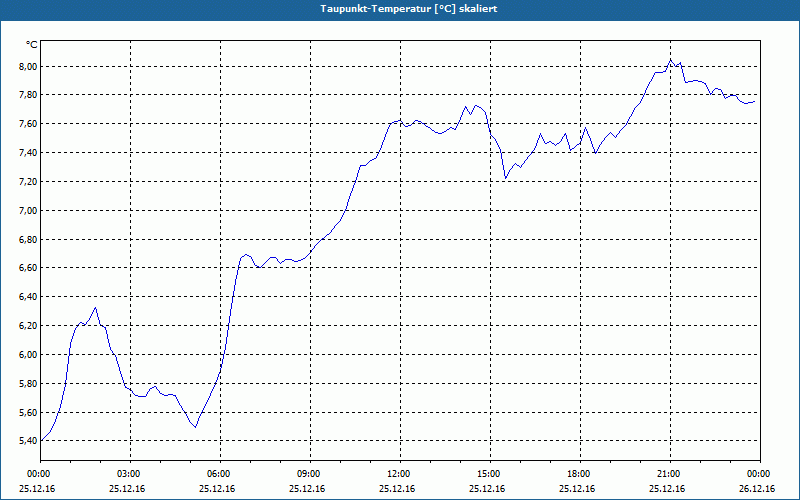Click the 25.12.16 date under 21:00
This screenshot has height=500, width=800.
(667, 489)
